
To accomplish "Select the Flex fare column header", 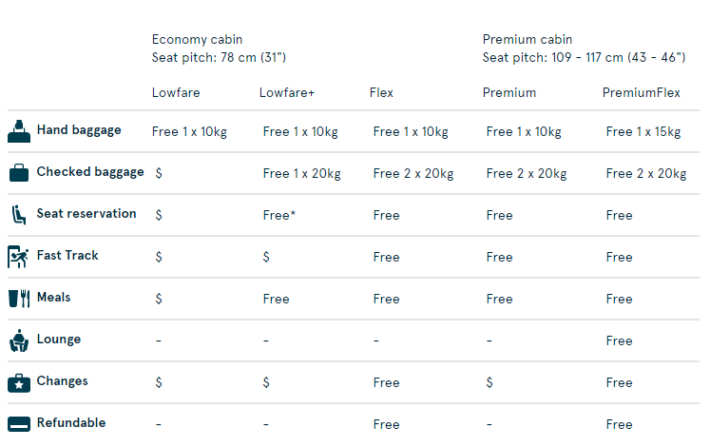I will (x=381, y=93).
